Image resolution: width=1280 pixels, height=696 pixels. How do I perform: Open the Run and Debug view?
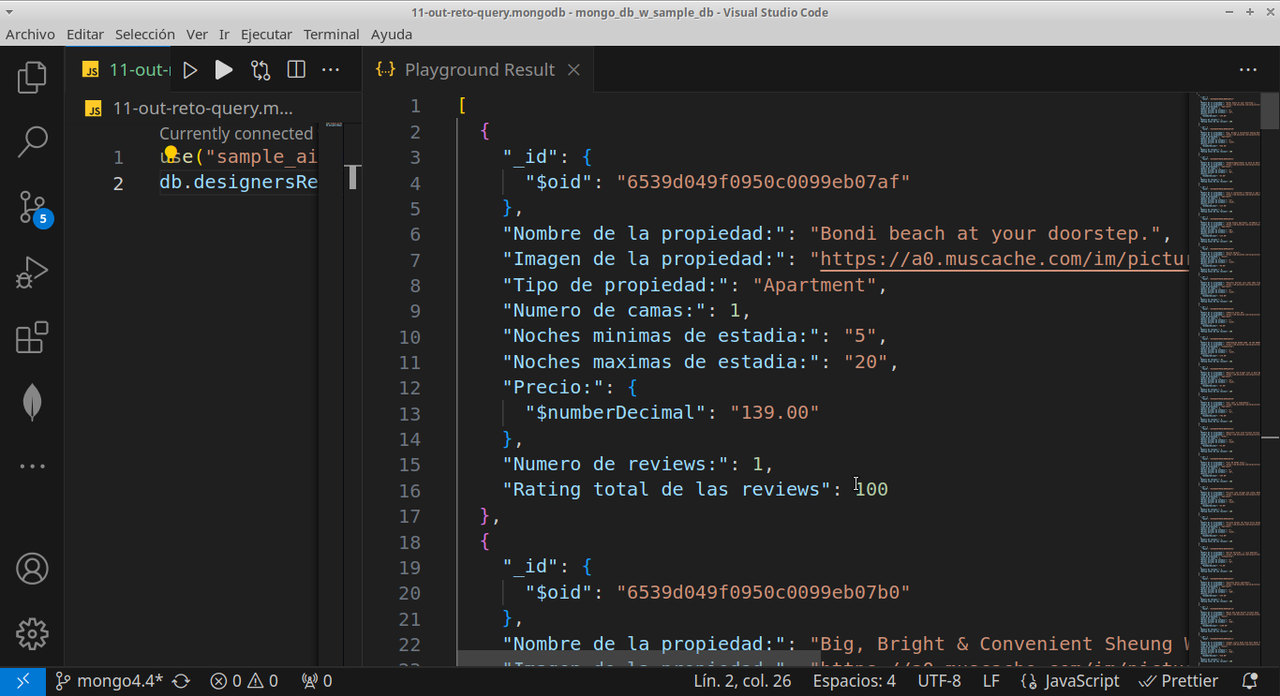(x=32, y=272)
